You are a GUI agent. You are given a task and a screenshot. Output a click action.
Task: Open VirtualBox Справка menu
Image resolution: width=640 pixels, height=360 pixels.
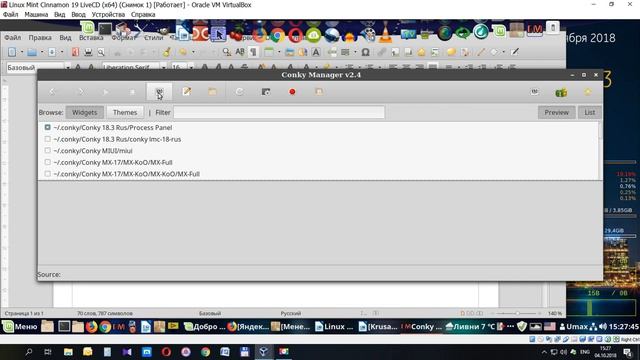[143, 15]
